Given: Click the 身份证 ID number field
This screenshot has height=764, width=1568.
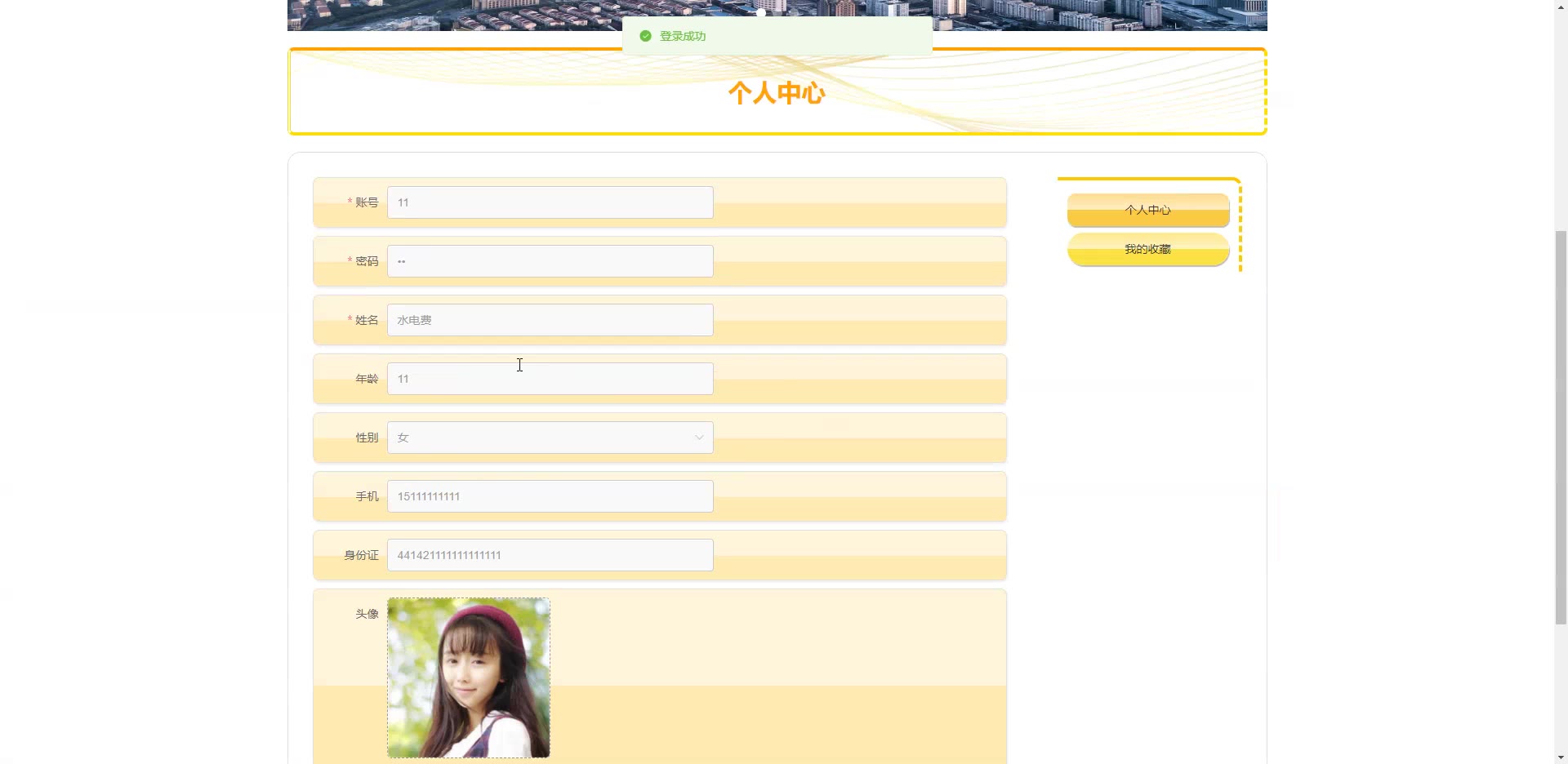Looking at the screenshot, I should [x=550, y=555].
